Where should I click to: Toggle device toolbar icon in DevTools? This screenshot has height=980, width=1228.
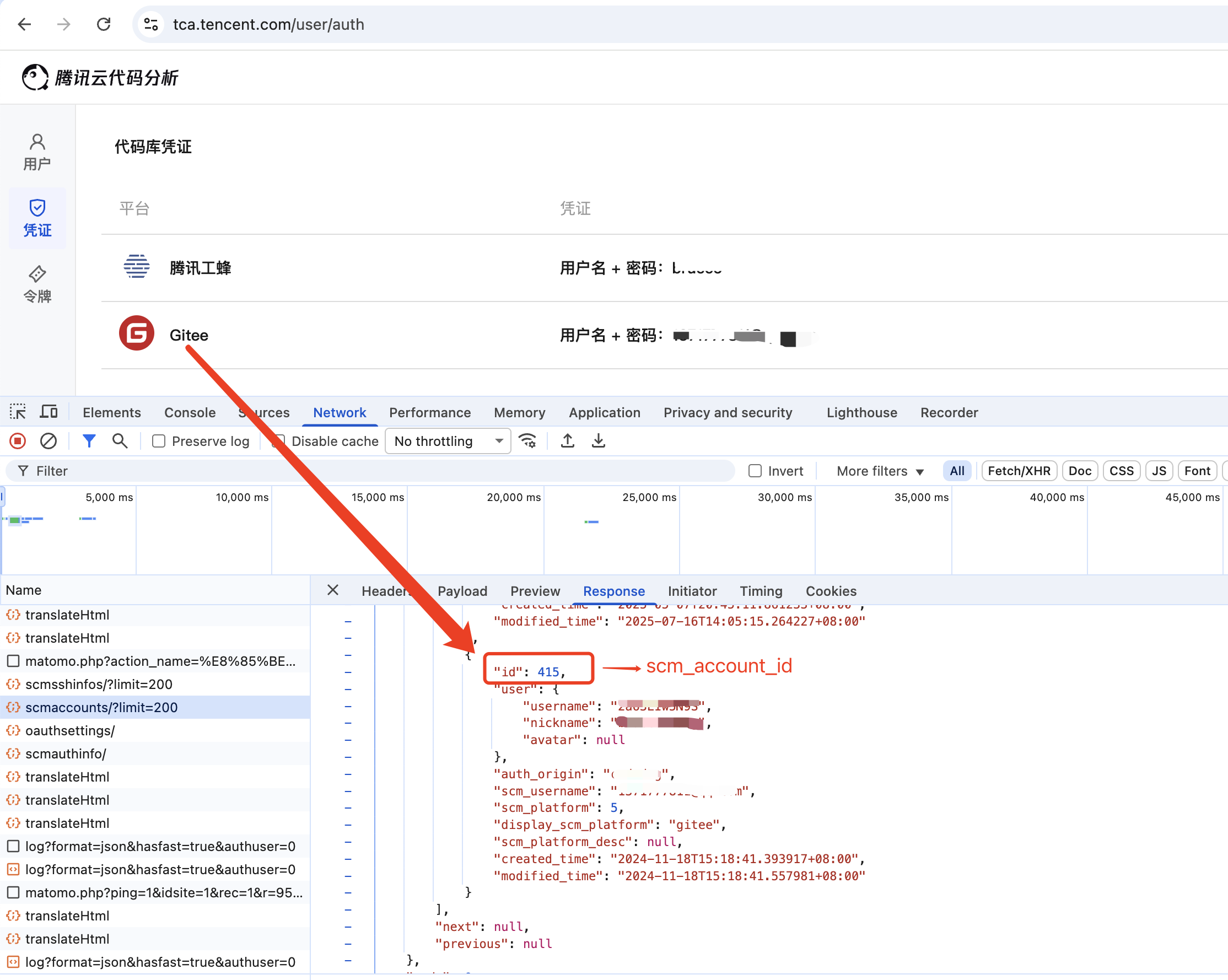pyautogui.click(x=49, y=412)
